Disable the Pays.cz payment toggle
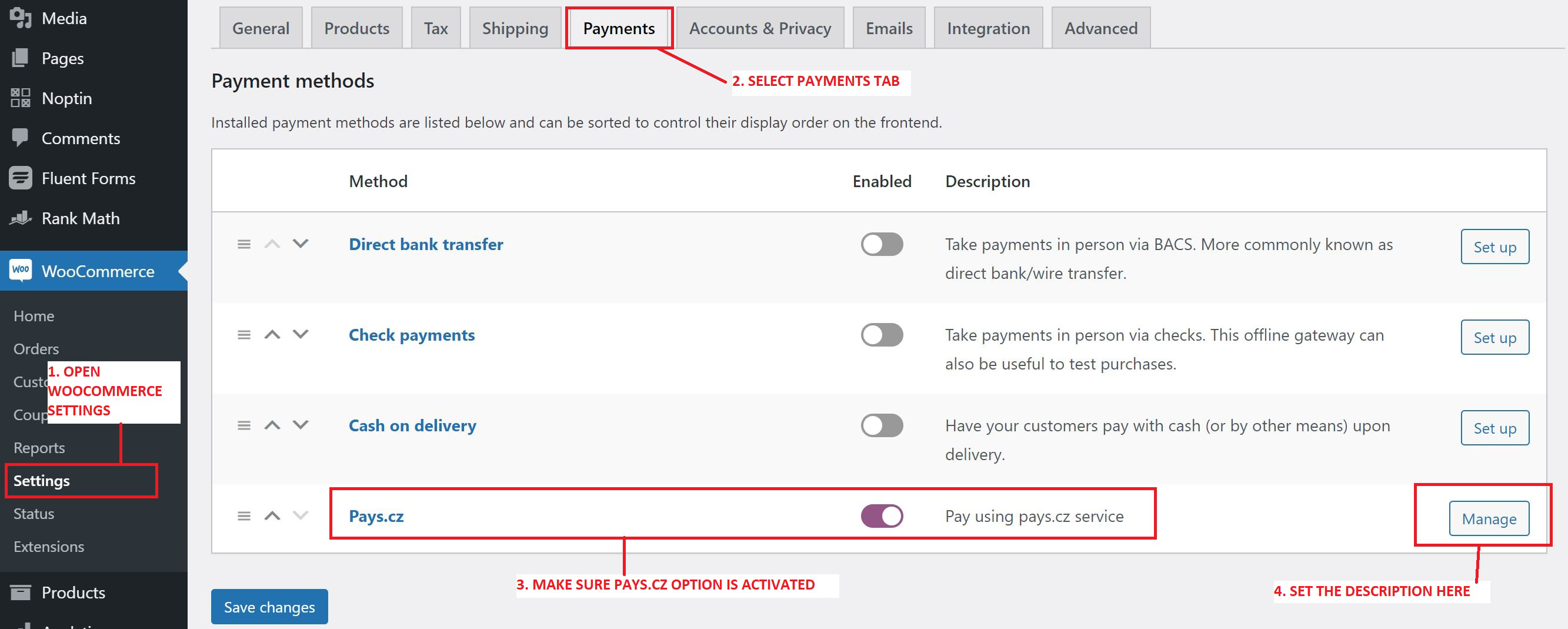Viewport: 1568px width, 629px height. (882, 517)
